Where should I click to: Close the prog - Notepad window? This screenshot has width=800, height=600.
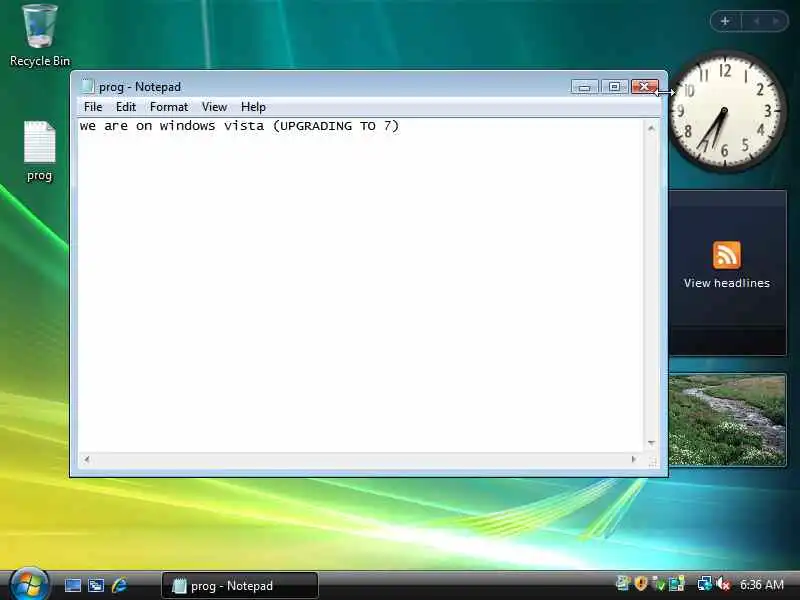tap(644, 87)
